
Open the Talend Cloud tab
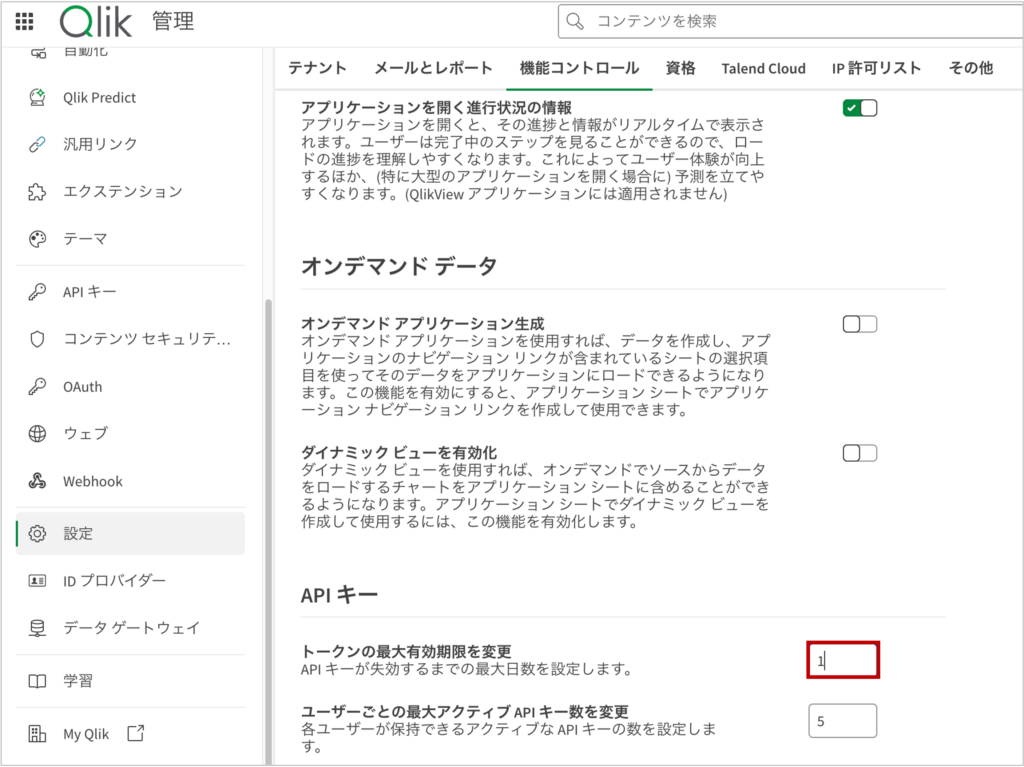tap(763, 68)
